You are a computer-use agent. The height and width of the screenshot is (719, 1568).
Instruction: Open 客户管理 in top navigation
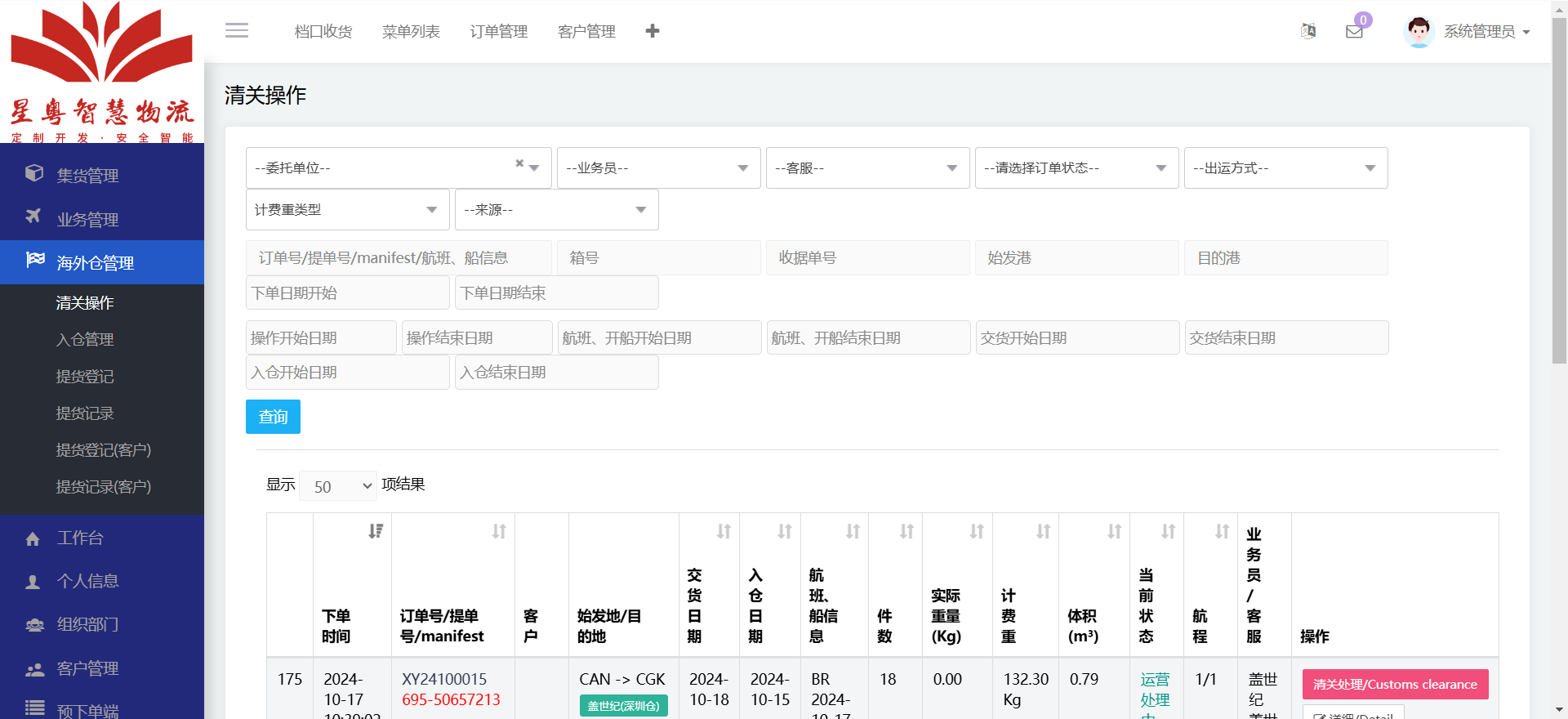point(586,31)
